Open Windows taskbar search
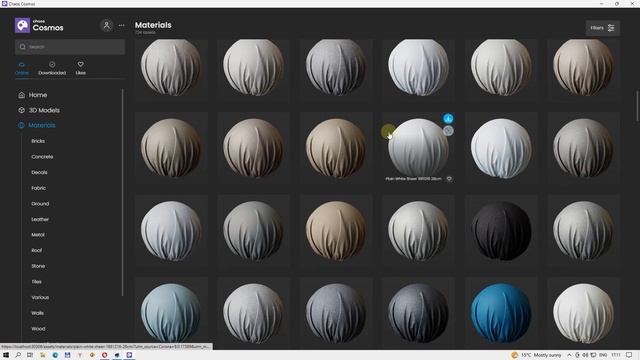Screen dimensions: 640x360 (18, 355)
